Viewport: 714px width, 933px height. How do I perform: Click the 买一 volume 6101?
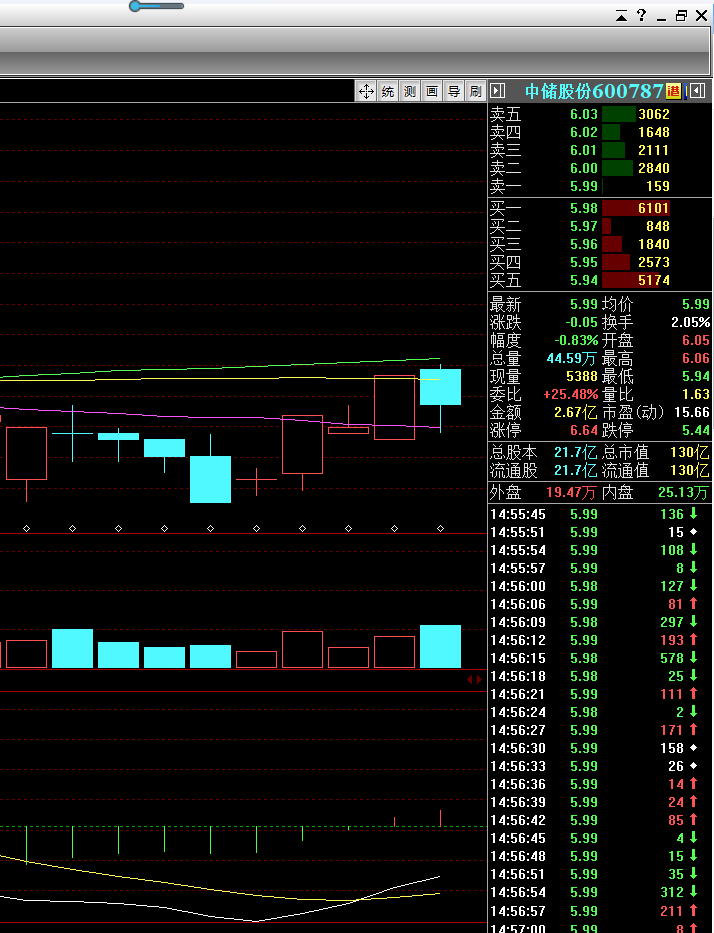(x=654, y=208)
